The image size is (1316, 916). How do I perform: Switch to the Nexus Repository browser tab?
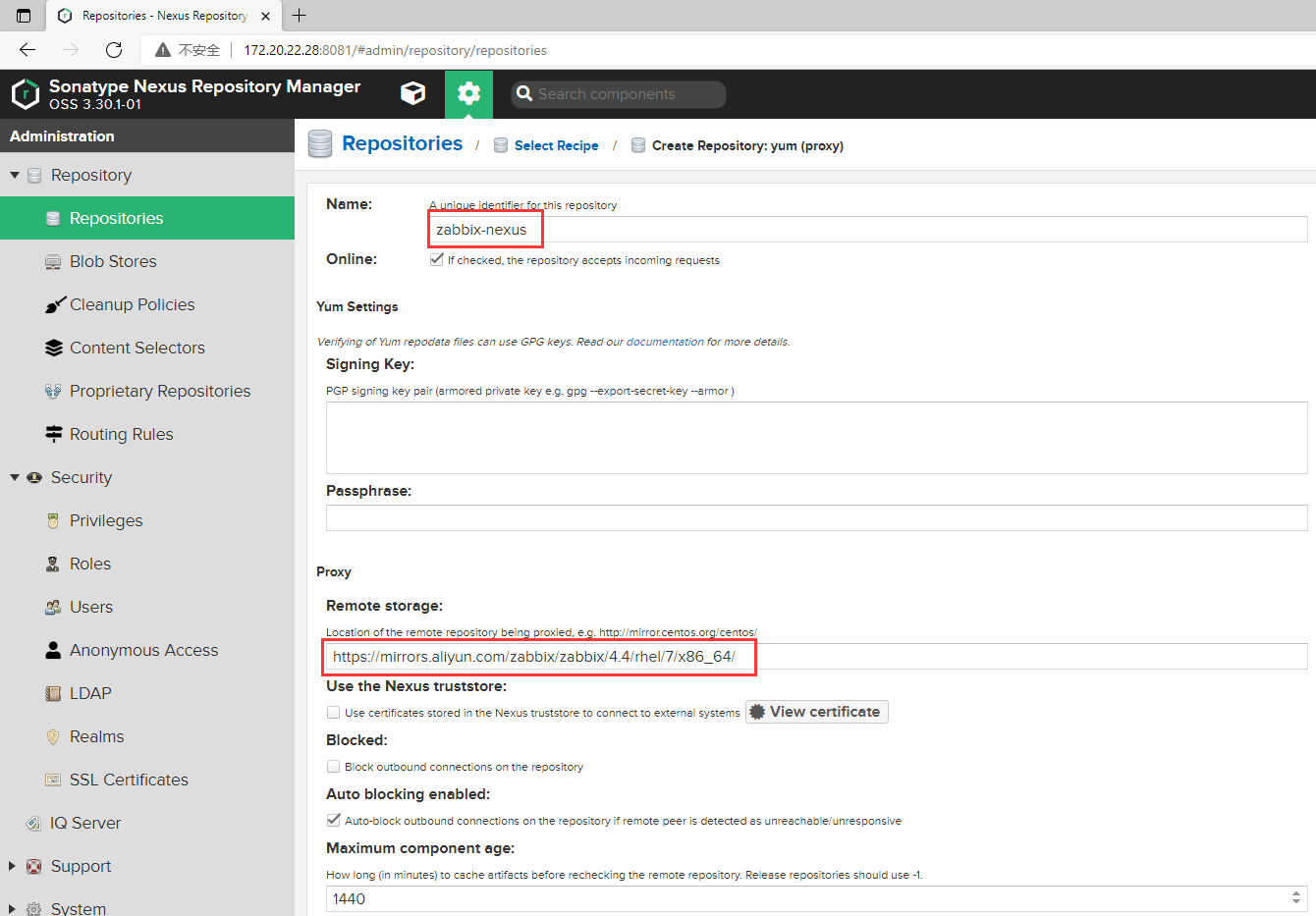[x=163, y=16]
